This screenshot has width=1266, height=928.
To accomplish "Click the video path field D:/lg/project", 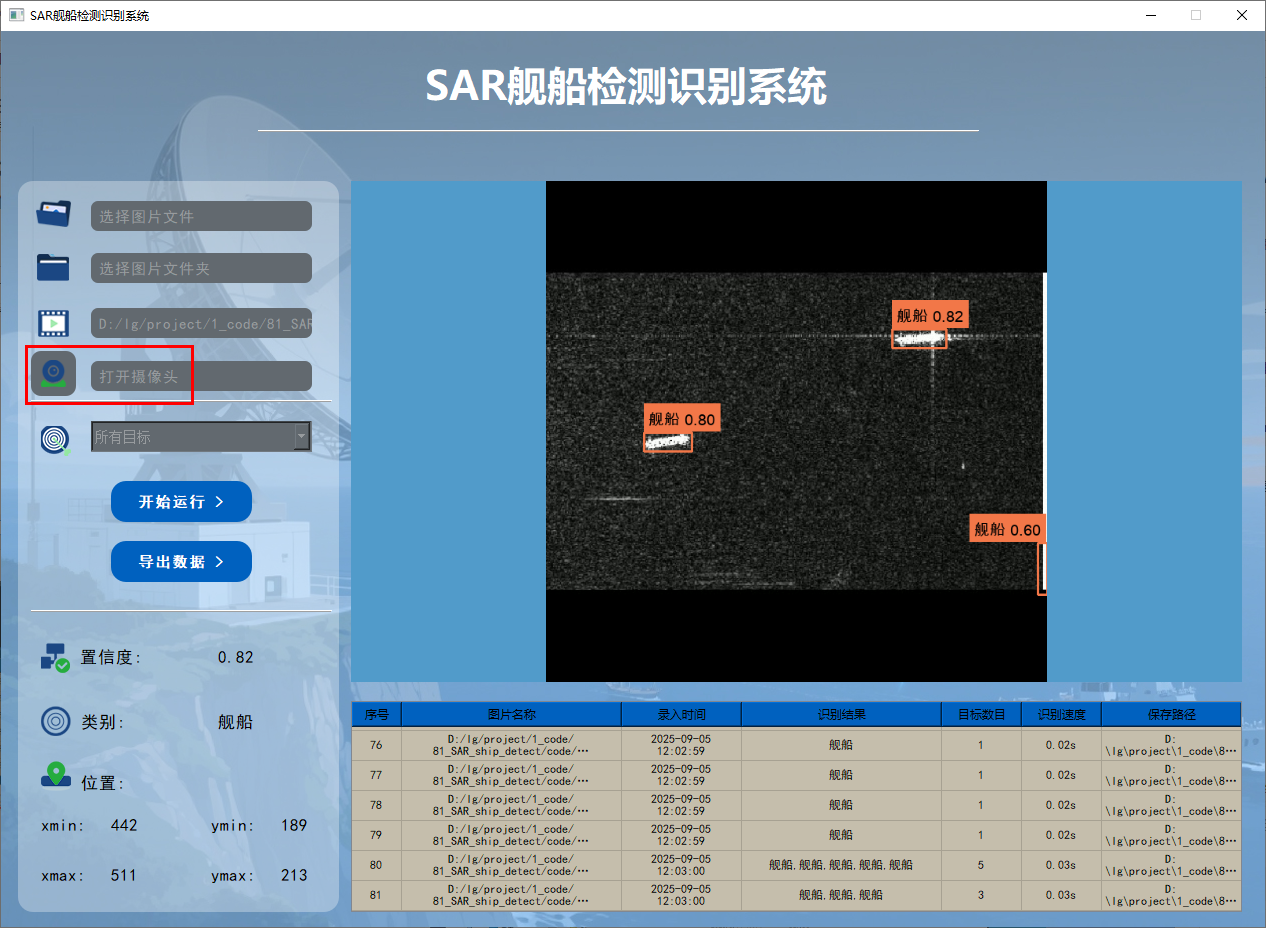I will pos(201,323).
